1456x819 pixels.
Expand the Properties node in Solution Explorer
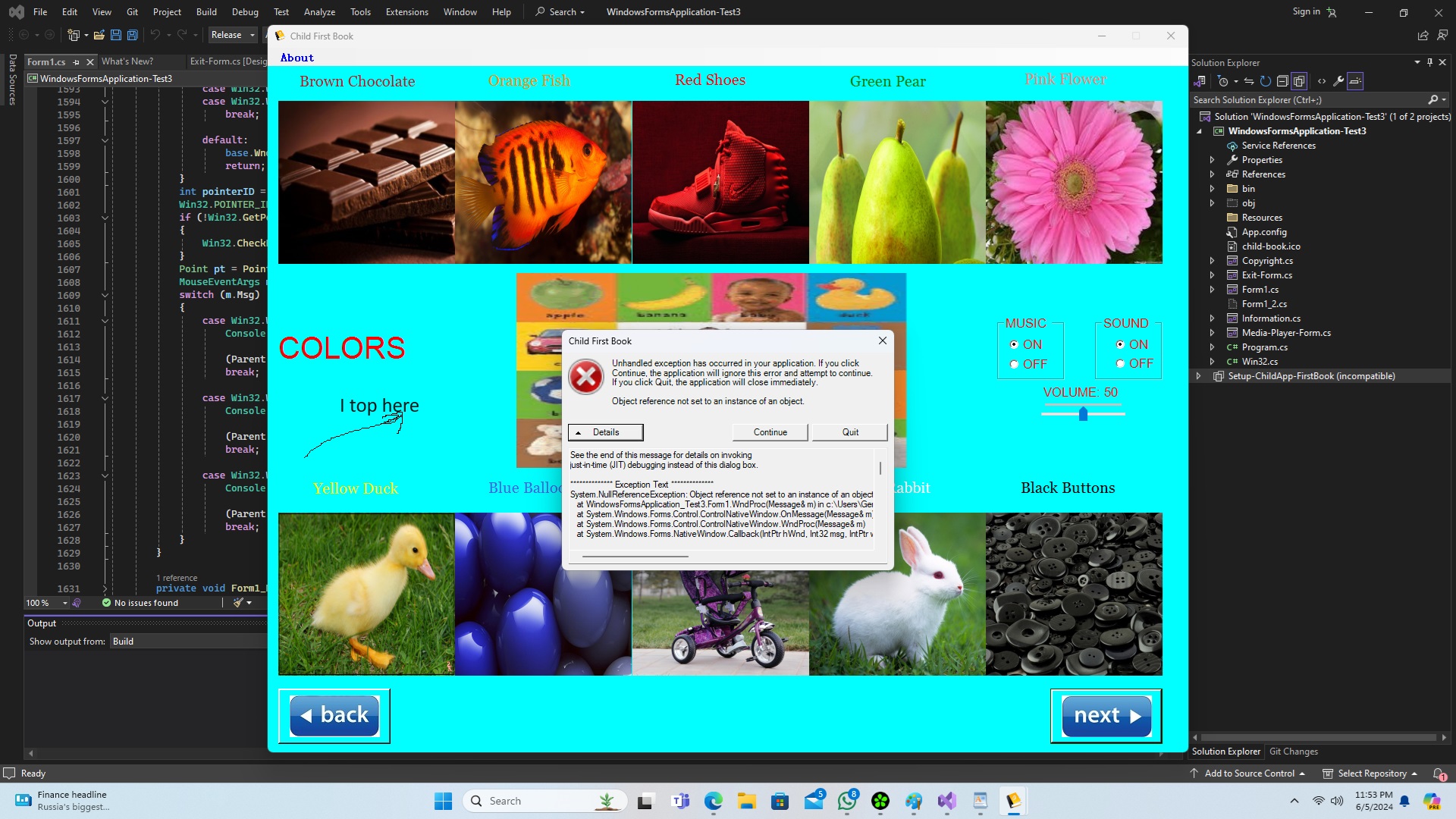(1212, 160)
